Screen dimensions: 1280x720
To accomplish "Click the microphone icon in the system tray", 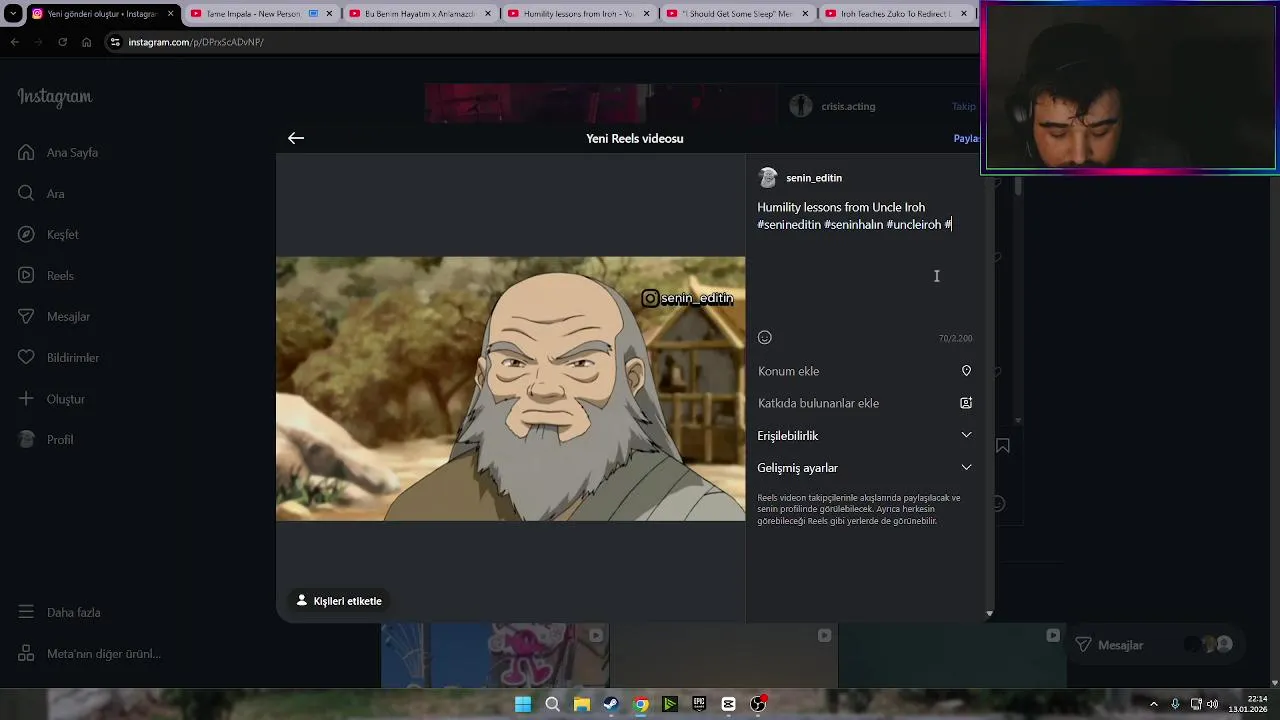I will pyautogui.click(x=1175, y=704).
